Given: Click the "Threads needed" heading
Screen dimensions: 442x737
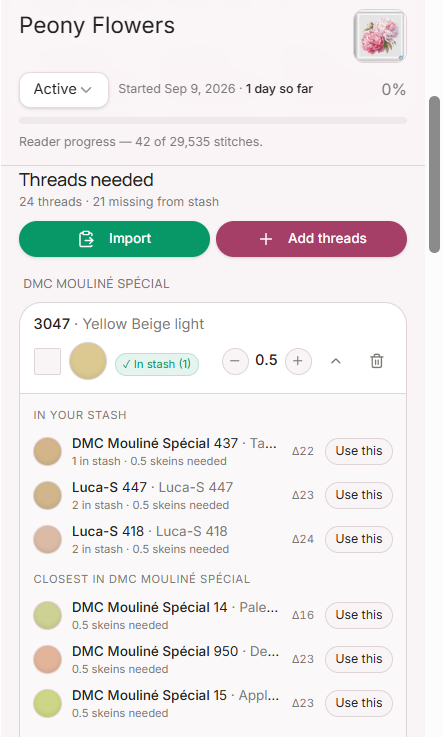Looking at the screenshot, I should click(87, 180).
